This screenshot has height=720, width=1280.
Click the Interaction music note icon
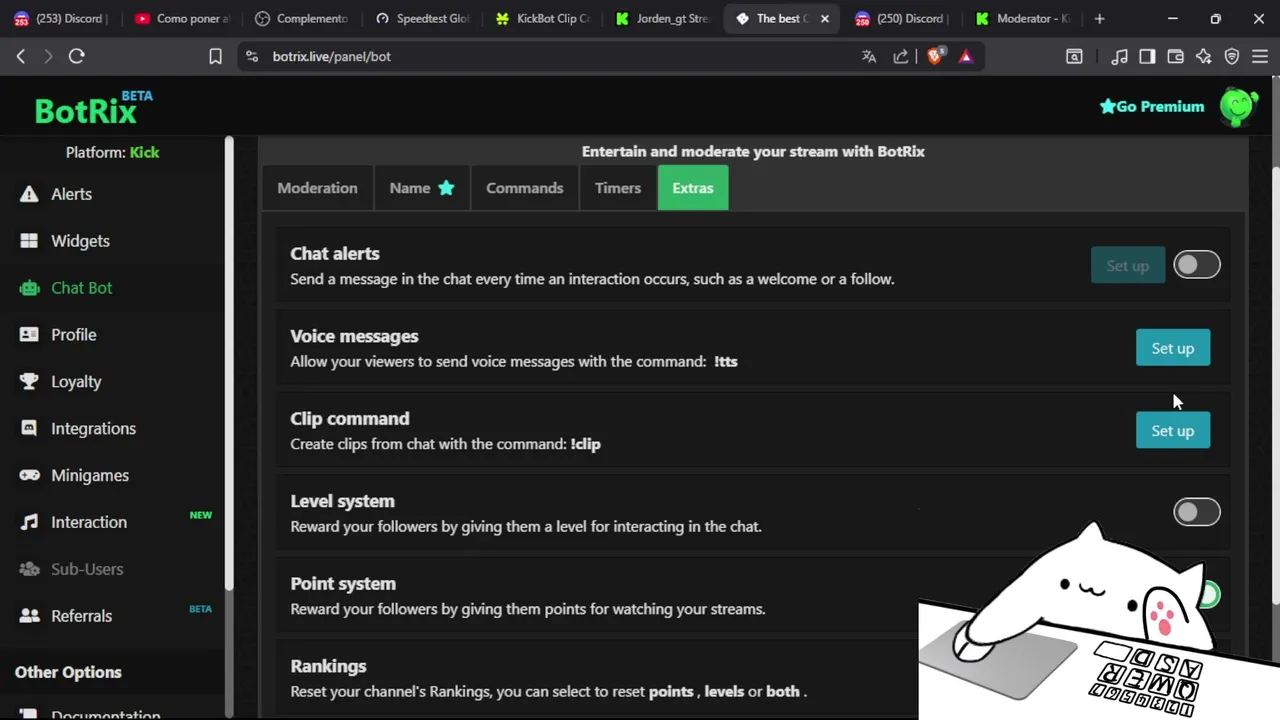pyautogui.click(x=29, y=522)
